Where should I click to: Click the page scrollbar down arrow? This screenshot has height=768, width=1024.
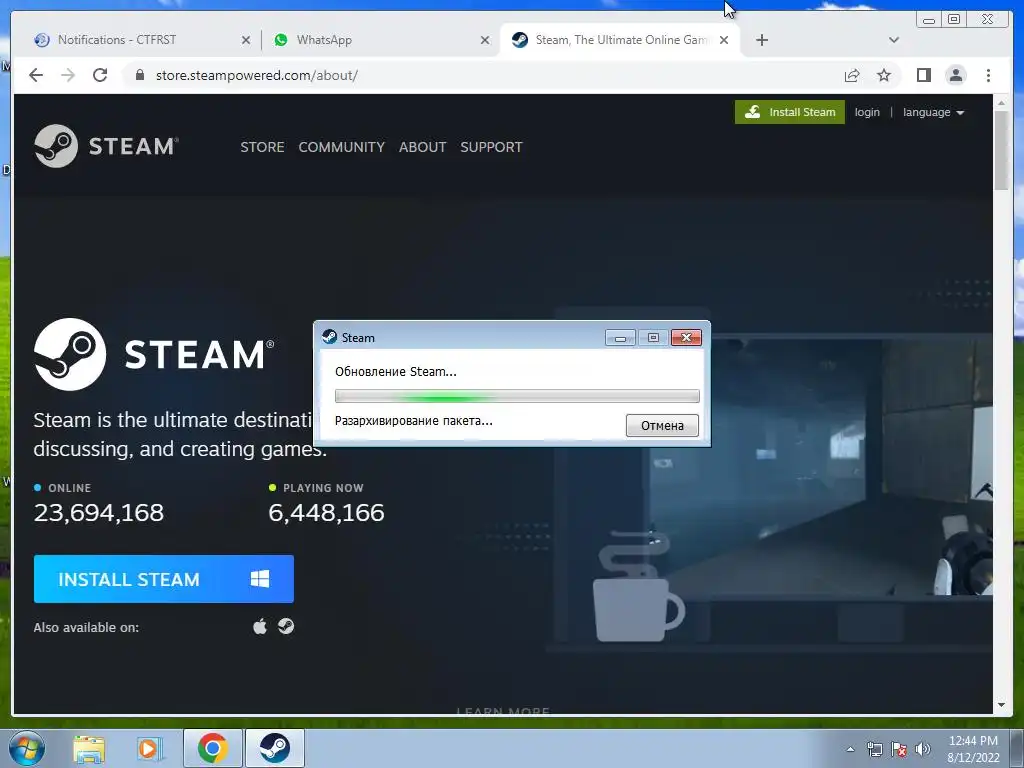coord(1001,705)
